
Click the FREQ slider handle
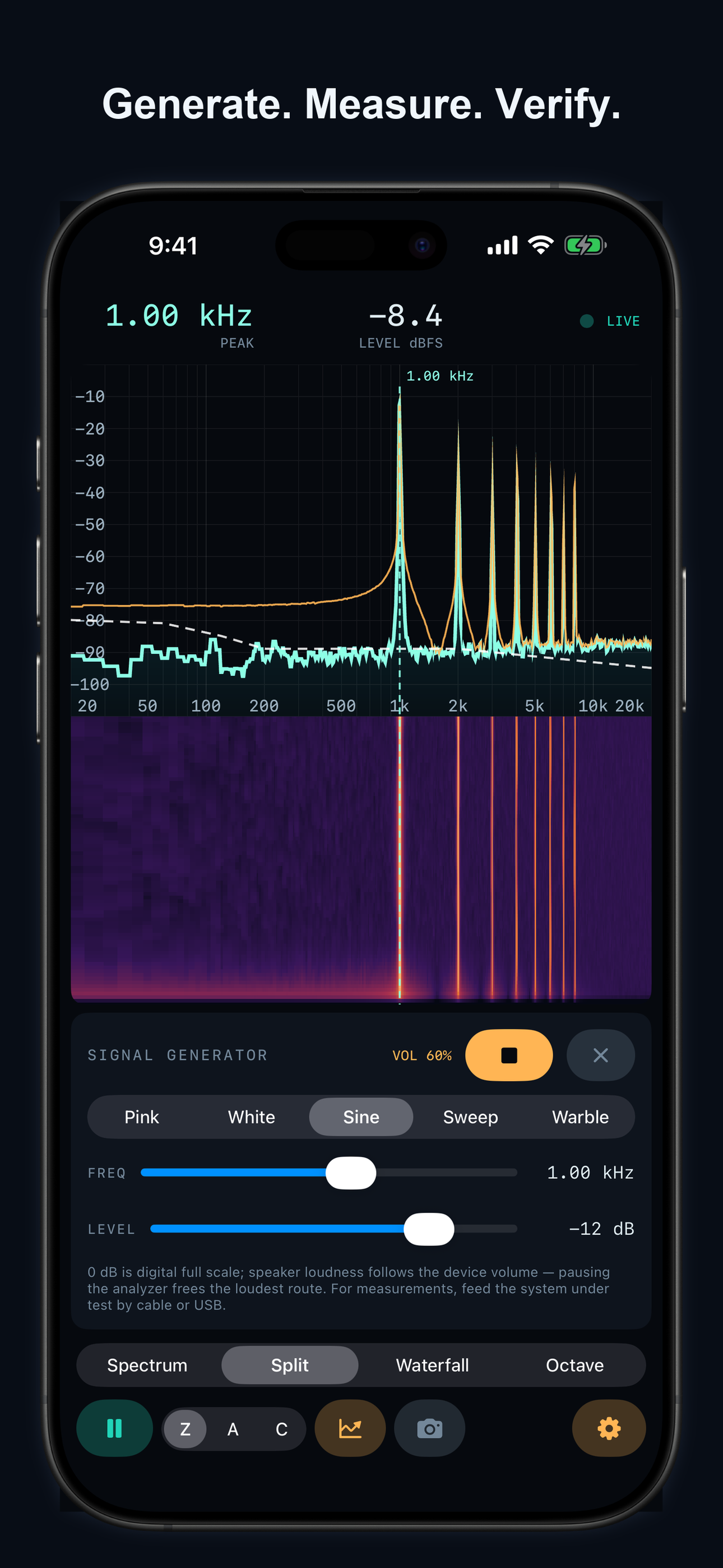tap(350, 1173)
